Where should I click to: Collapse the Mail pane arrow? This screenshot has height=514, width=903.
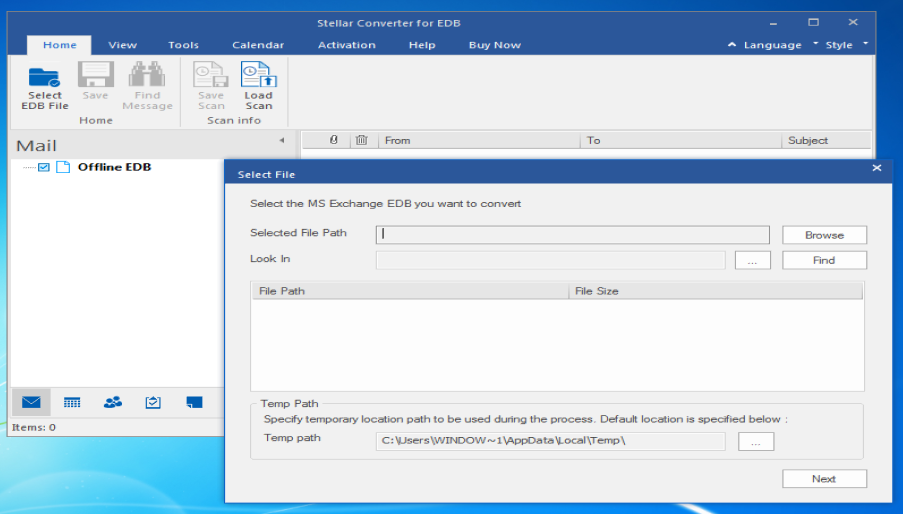(282, 140)
